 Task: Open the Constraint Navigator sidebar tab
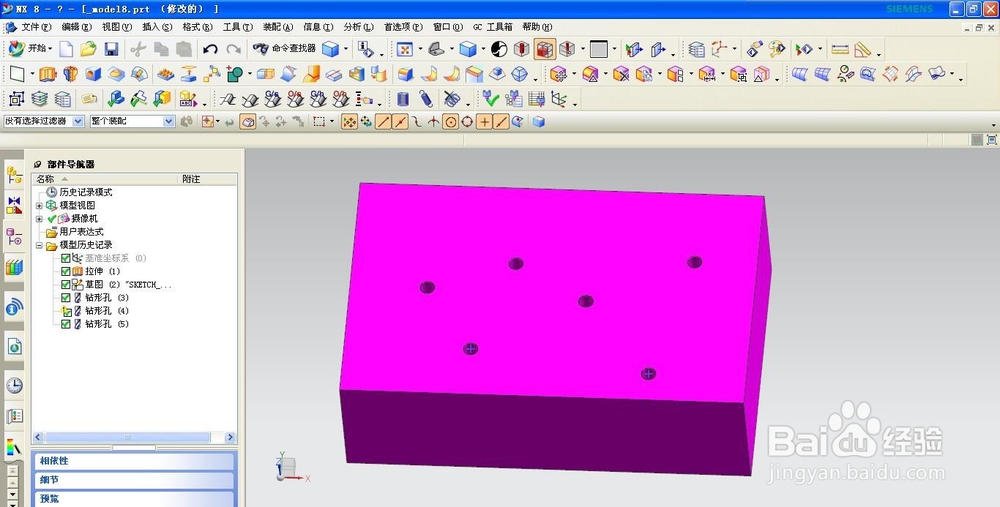click(14, 205)
